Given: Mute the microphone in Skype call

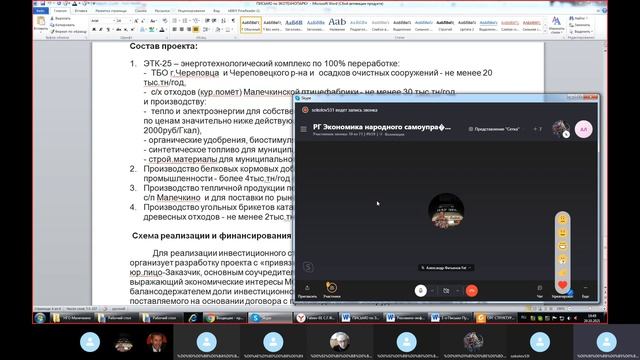Looking at the screenshot, I should coord(420,291).
